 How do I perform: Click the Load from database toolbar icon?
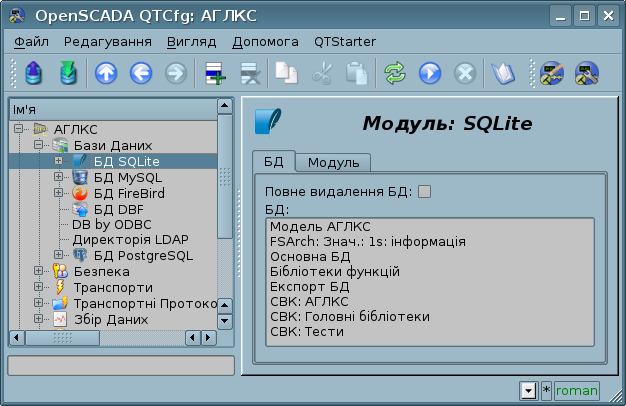coord(33,73)
